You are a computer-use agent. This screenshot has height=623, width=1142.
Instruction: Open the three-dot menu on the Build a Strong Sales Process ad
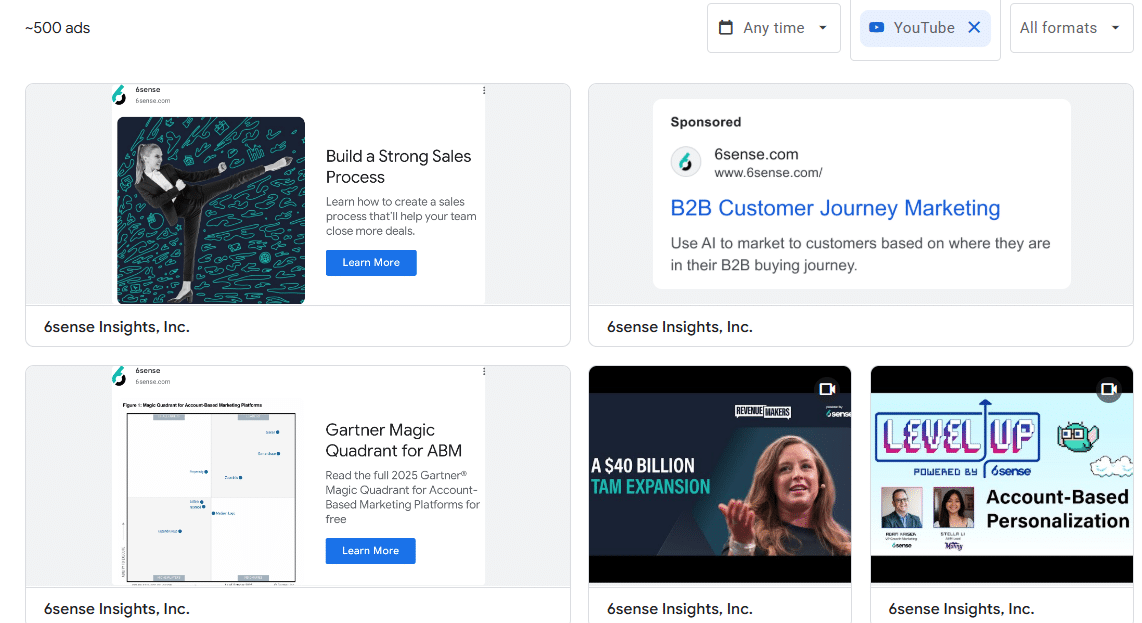pos(483,89)
